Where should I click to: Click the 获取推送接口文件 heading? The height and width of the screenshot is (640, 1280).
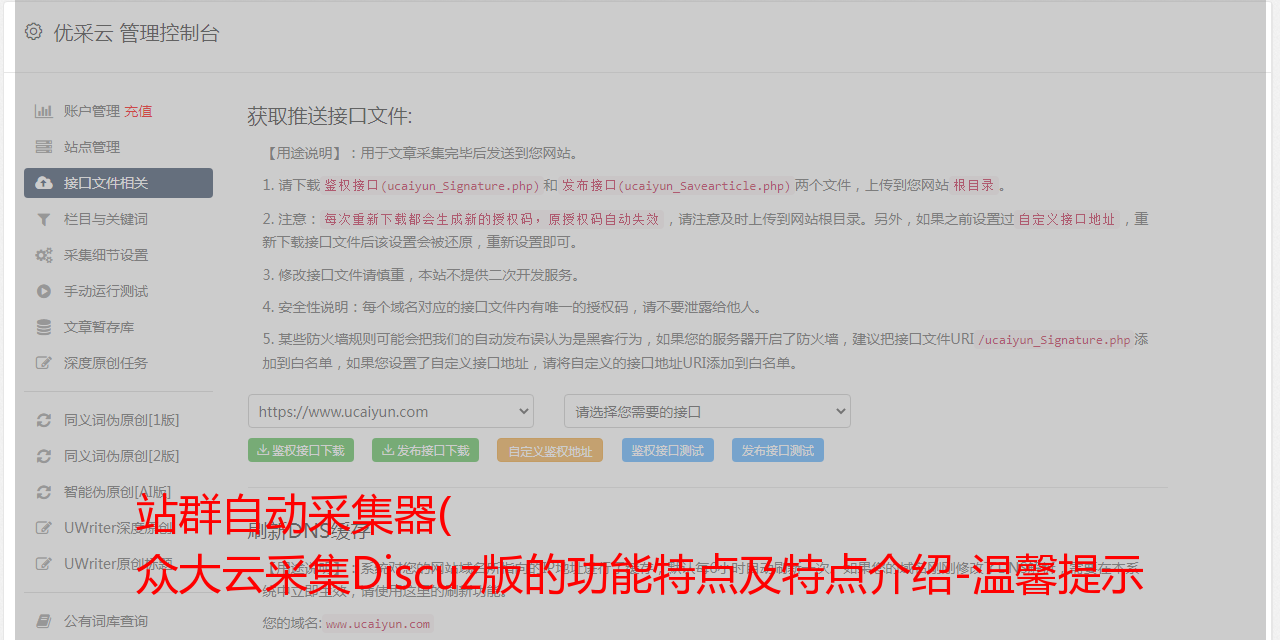(x=330, y=116)
